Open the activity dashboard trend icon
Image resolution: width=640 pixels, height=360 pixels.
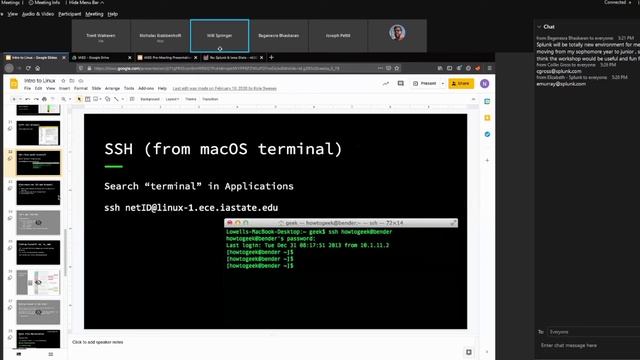tap(386, 84)
